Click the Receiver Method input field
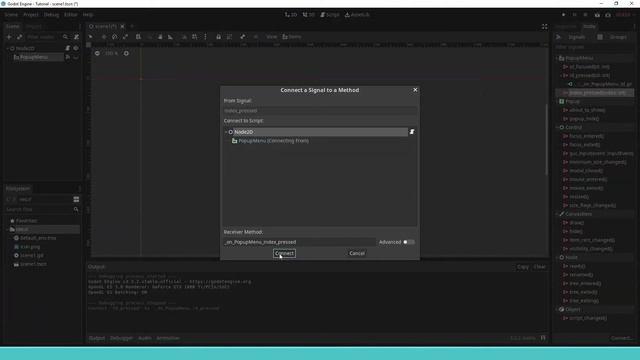 299,242
